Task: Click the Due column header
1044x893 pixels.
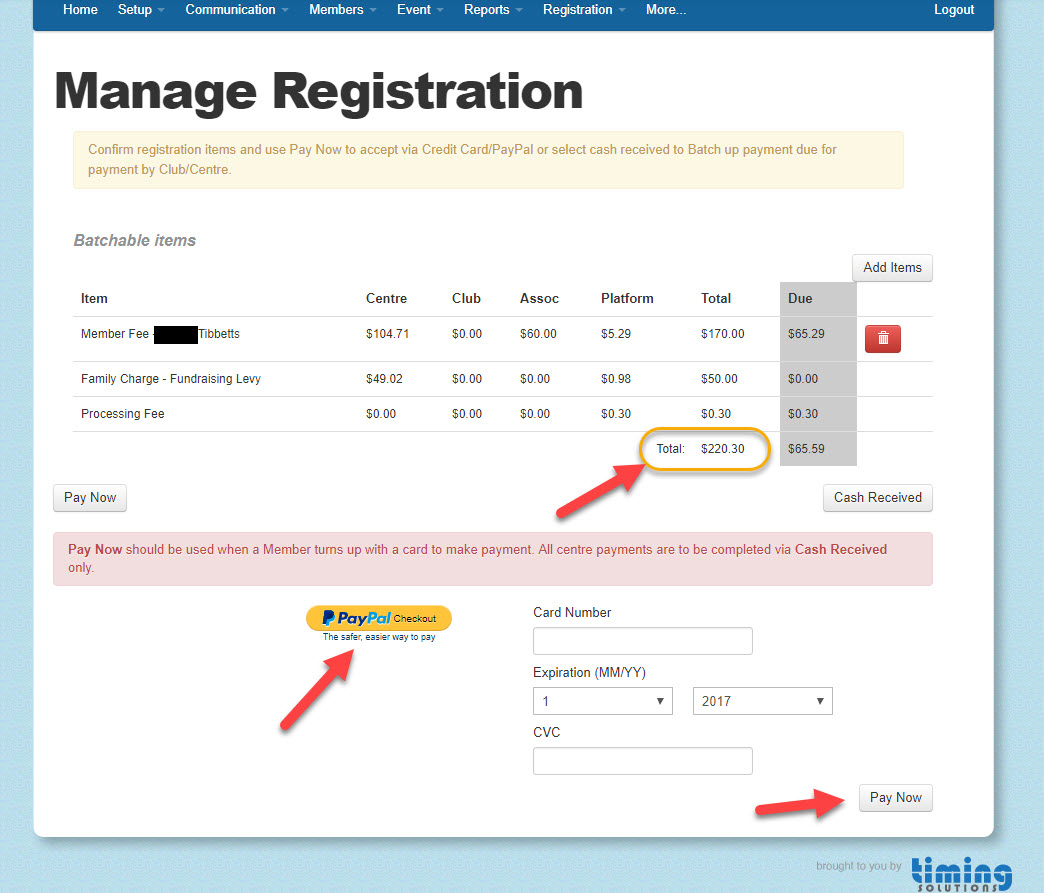Action: point(800,298)
